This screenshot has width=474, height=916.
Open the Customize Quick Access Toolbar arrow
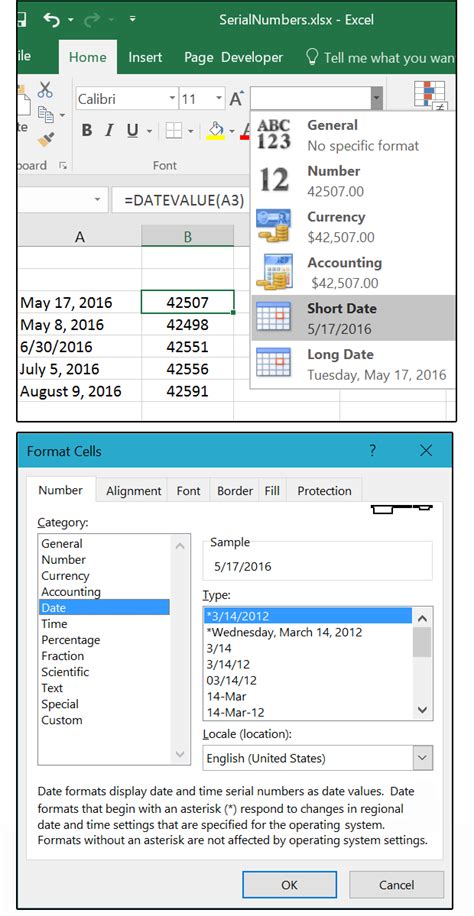coord(133,19)
